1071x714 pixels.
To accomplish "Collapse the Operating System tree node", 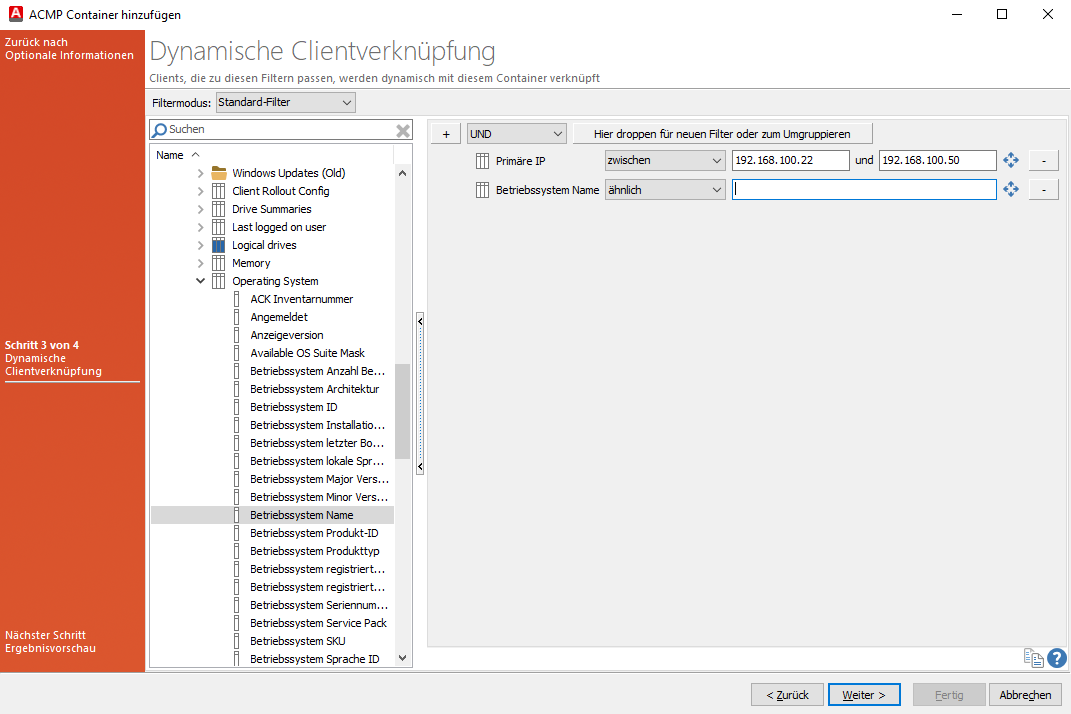I will pos(201,281).
